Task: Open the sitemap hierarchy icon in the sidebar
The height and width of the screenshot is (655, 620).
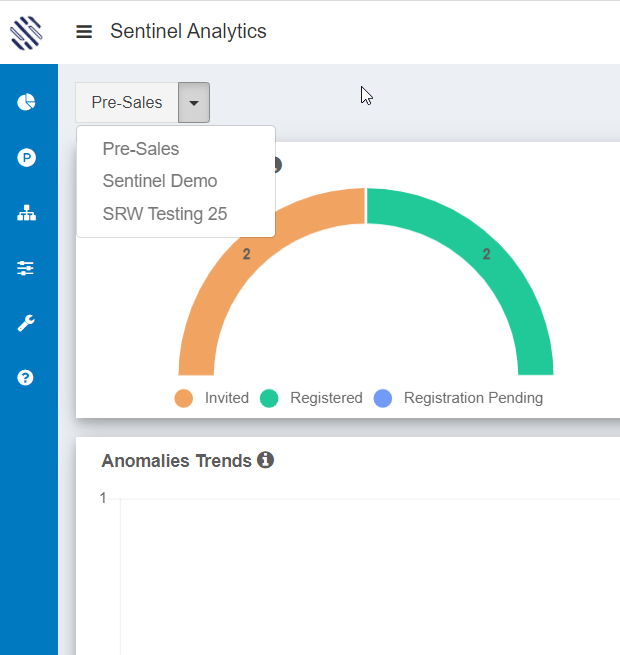Action: coord(26,213)
